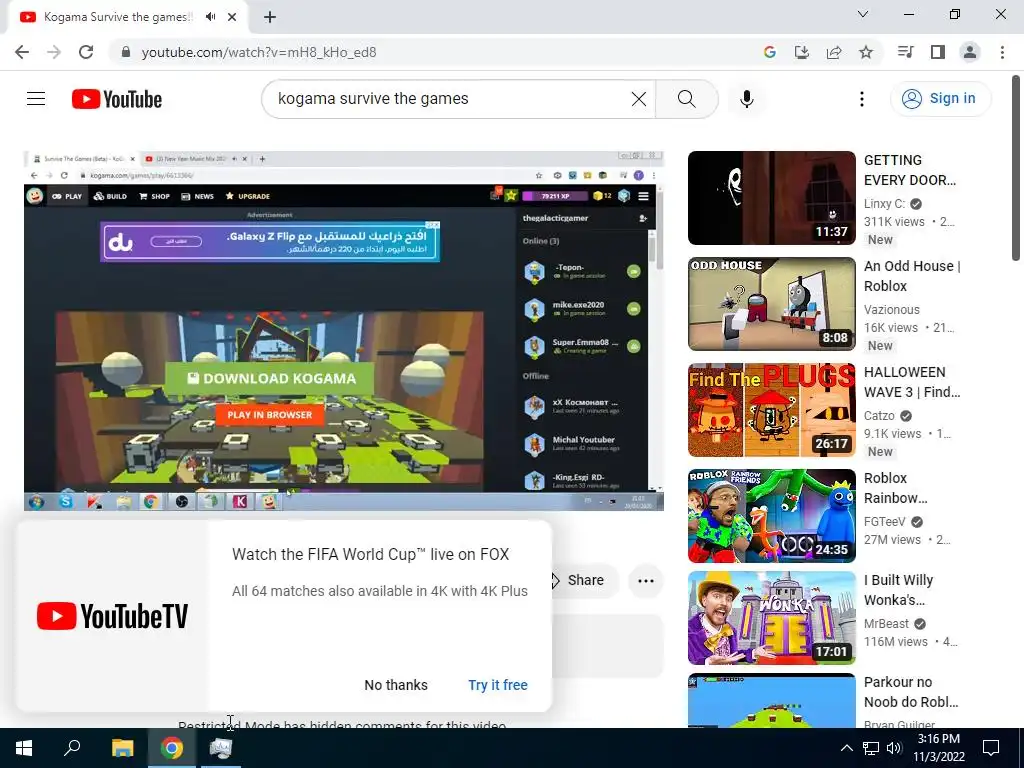Select the Kogama Survive the games tab
The image size is (1024, 768).
[x=118, y=17]
